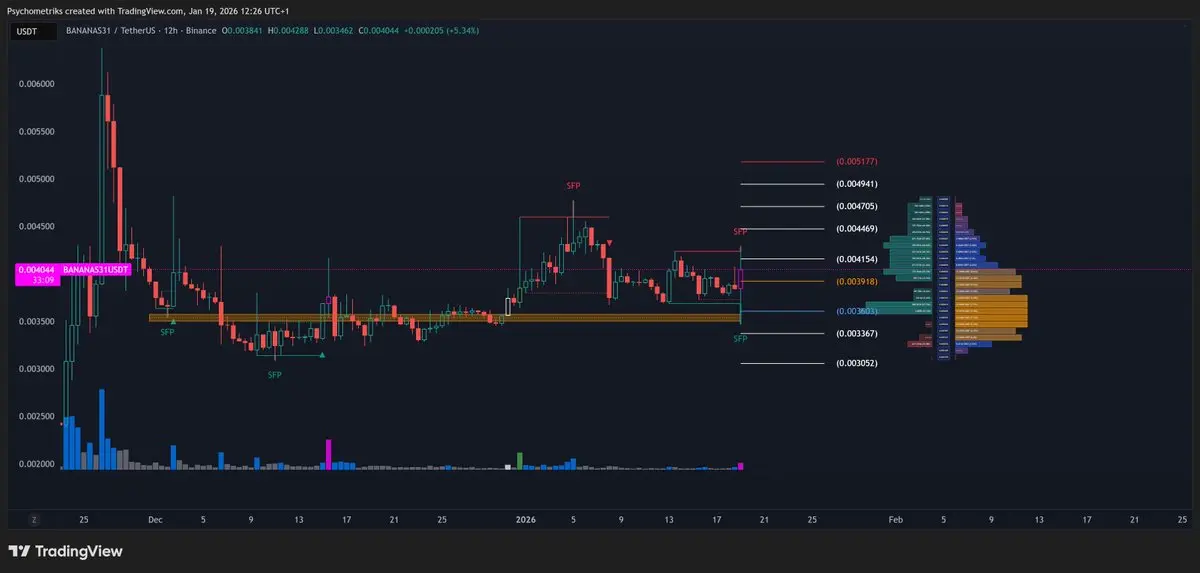Click the red down-triangle marker after January 5
This screenshot has height=573, width=1200.
pyautogui.click(x=610, y=243)
